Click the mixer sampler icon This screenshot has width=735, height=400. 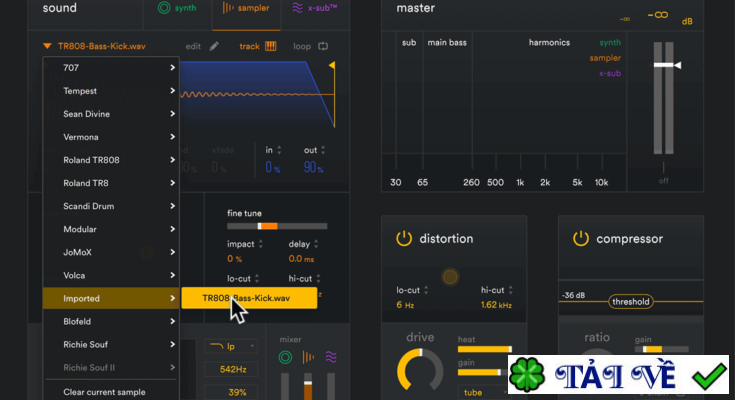[x=308, y=357]
